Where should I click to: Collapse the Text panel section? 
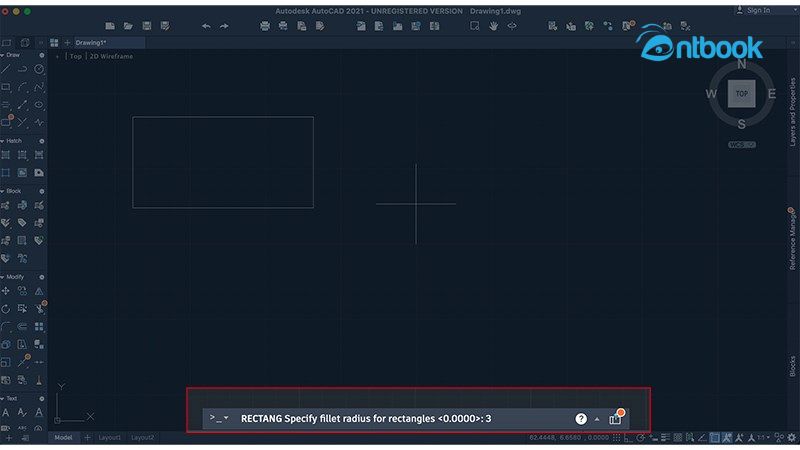[x=3, y=398]
